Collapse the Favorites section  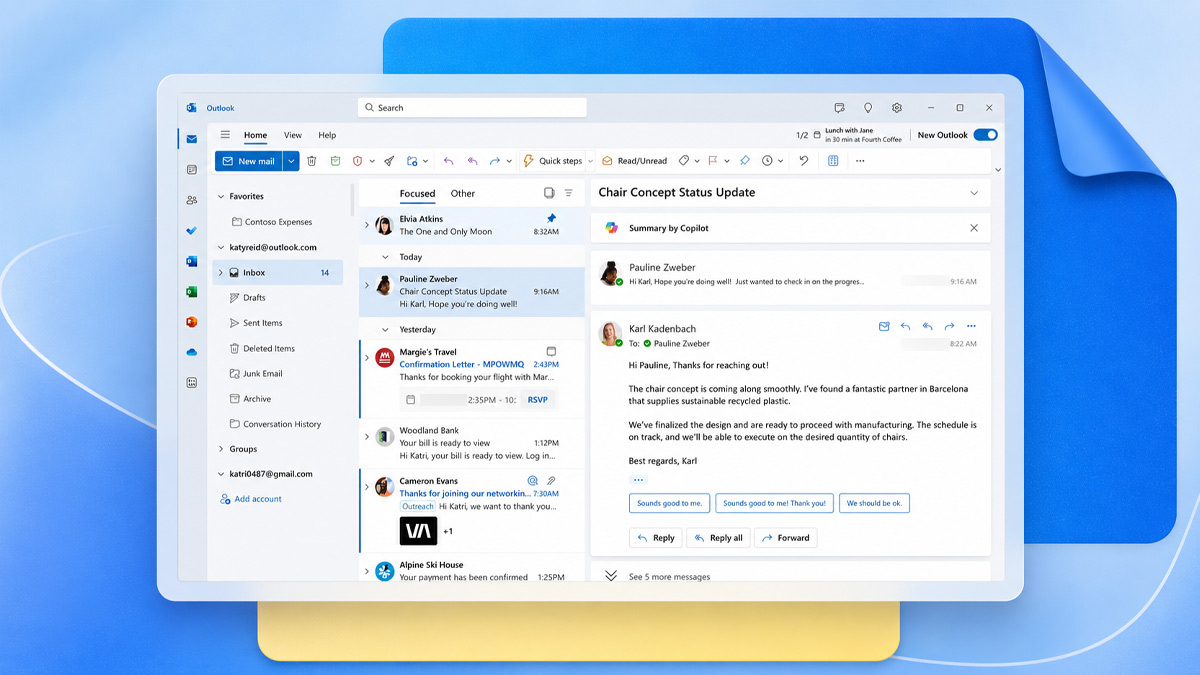click(x=221, y=197)
